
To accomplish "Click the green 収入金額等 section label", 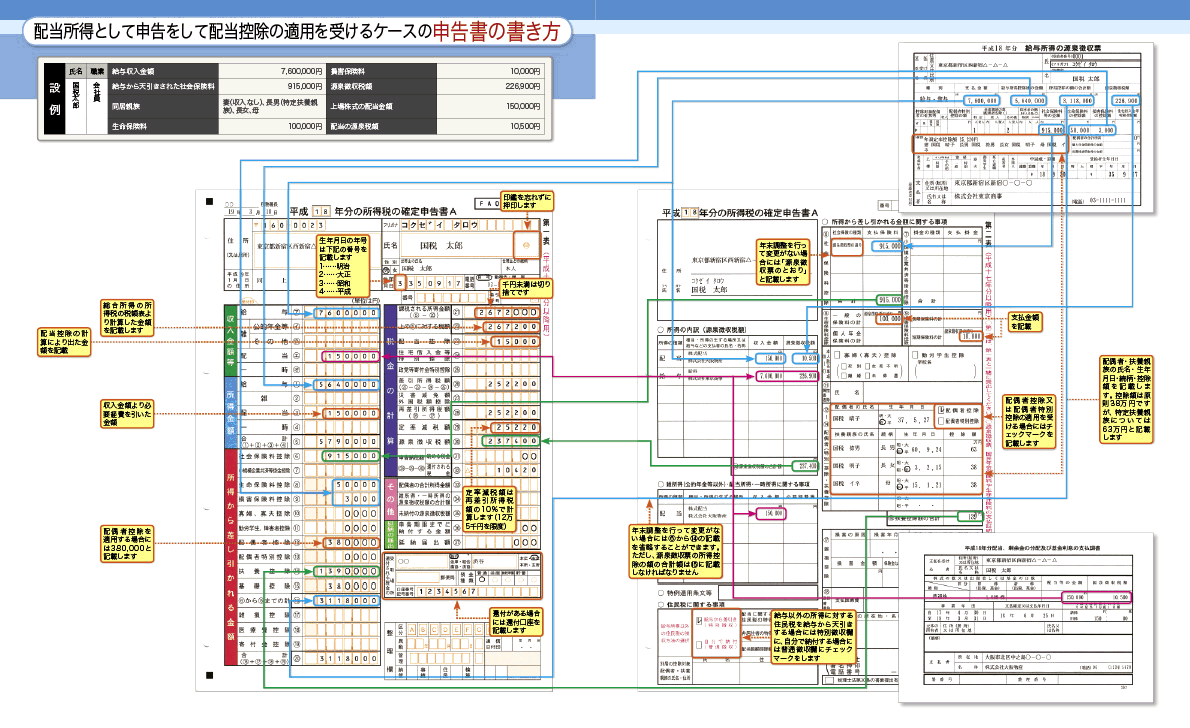I will [x=230, y=342].
